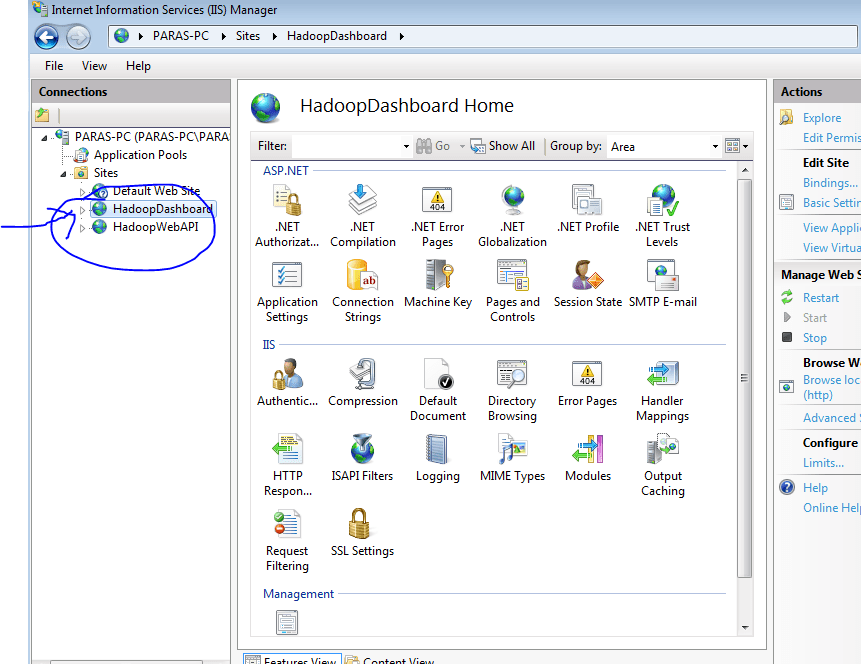Open breadcrumb arrow after HadoopDashboard
861x664 pixels.
pos(402,36)
